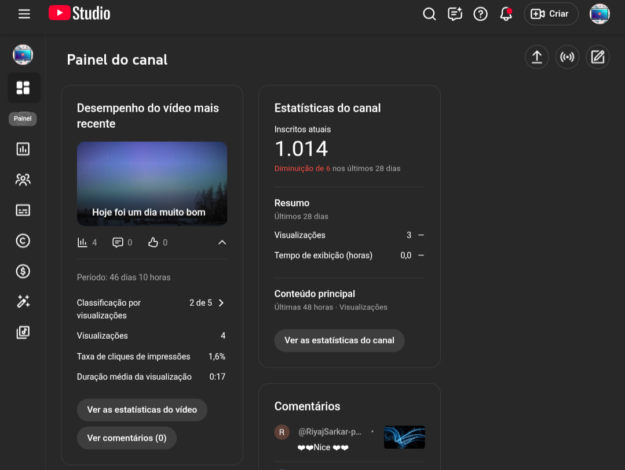
Task: Open Earn dollar-sign section in sidebar
Action: click(x=23, y=271)
